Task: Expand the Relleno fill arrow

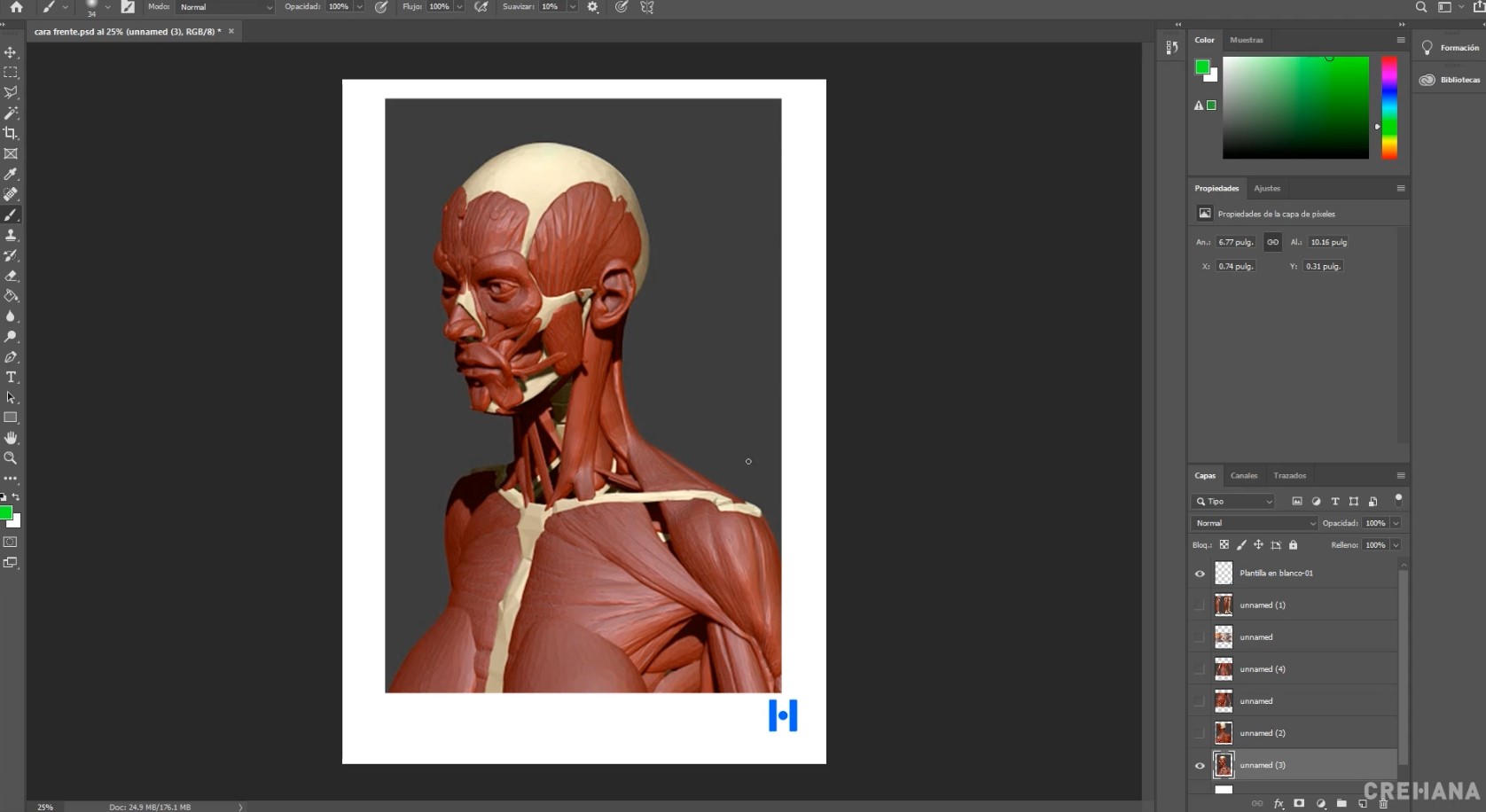Action: pyautogui.click(x=1396, y=545)
